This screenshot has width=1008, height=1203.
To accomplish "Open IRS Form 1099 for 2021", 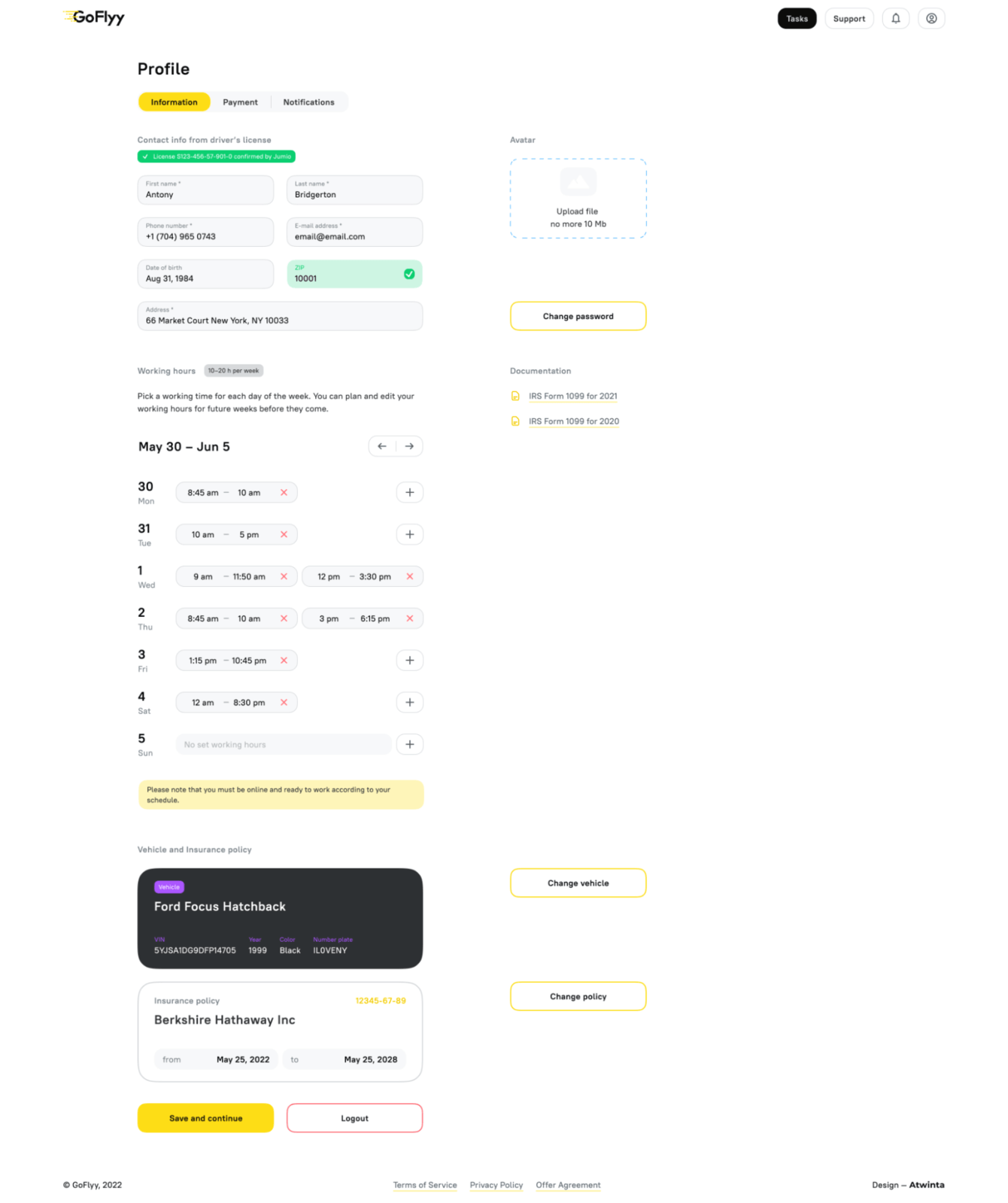I will click(x=572, y=396).
